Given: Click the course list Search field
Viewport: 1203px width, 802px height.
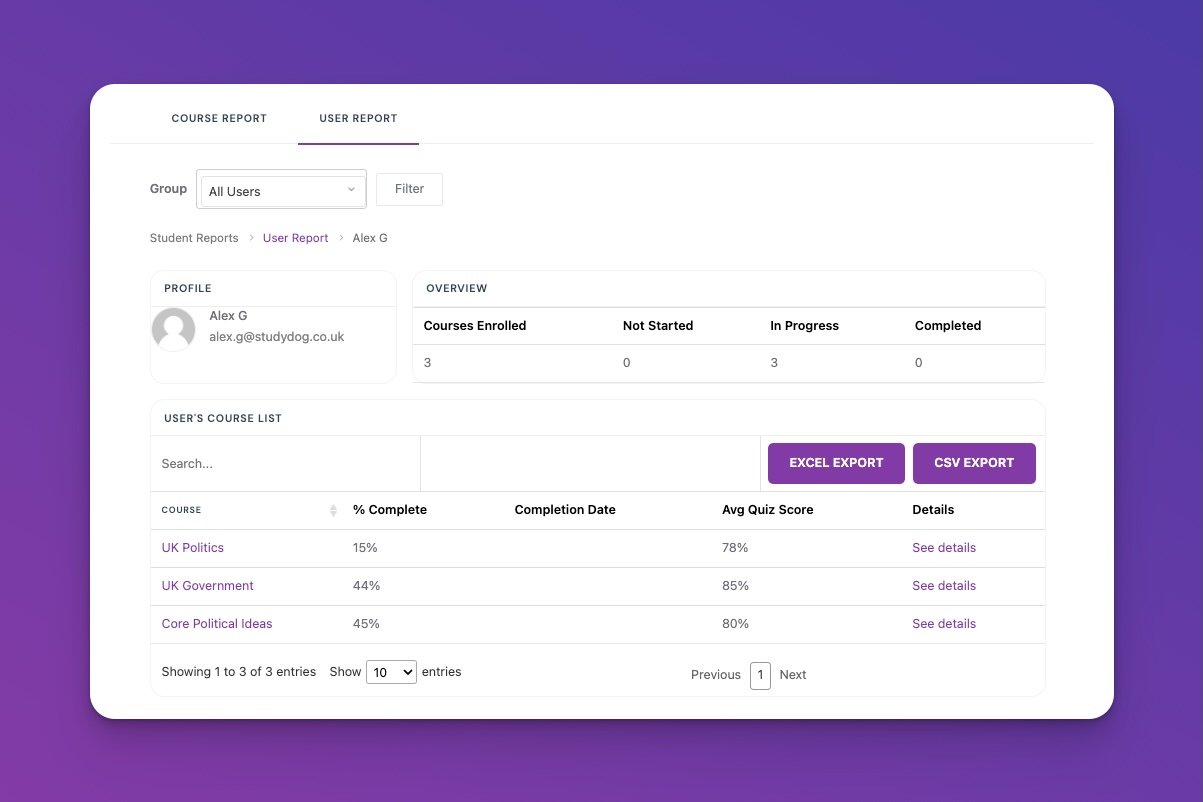Looking at the screenshot, I should click(x=285, y=464).
